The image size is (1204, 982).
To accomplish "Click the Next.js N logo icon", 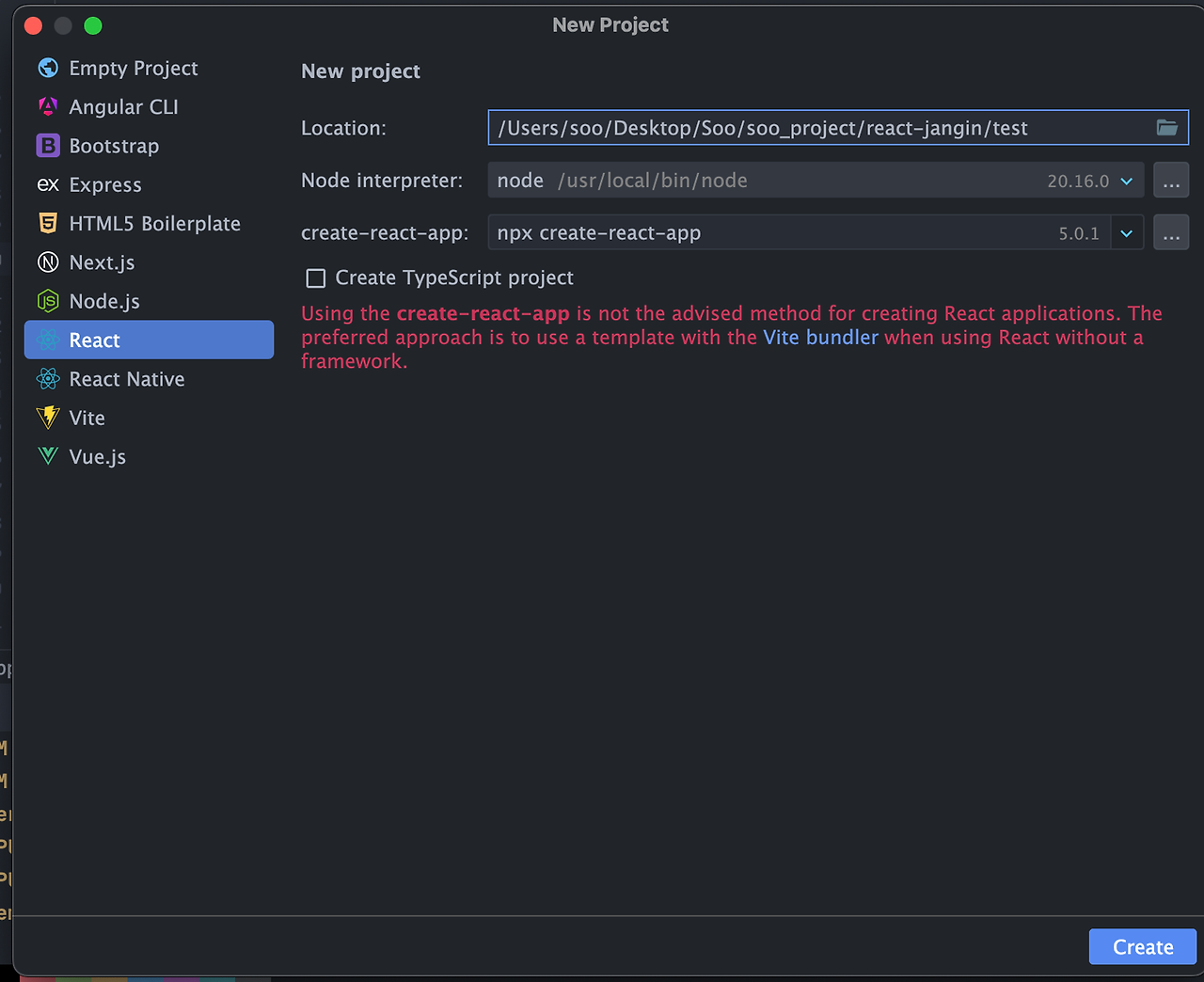I will [48, 262].
